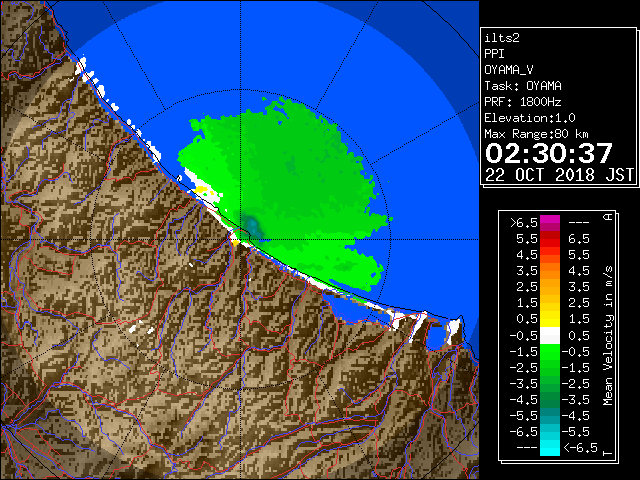Click the magenta swatch atop velocity legend
This screenshot has width=640, height=480.
550,220
